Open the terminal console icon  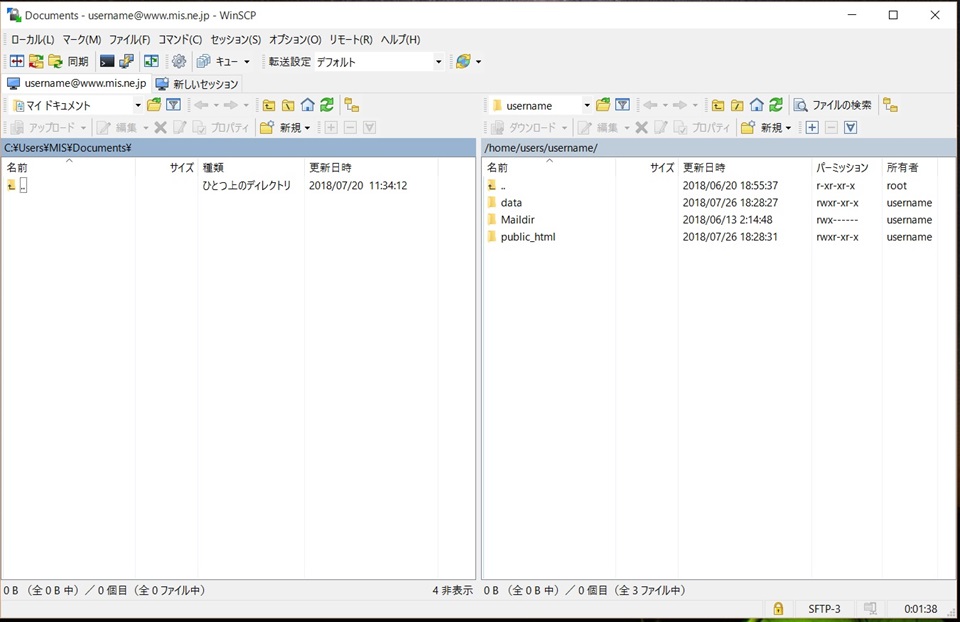click(107, 61)
